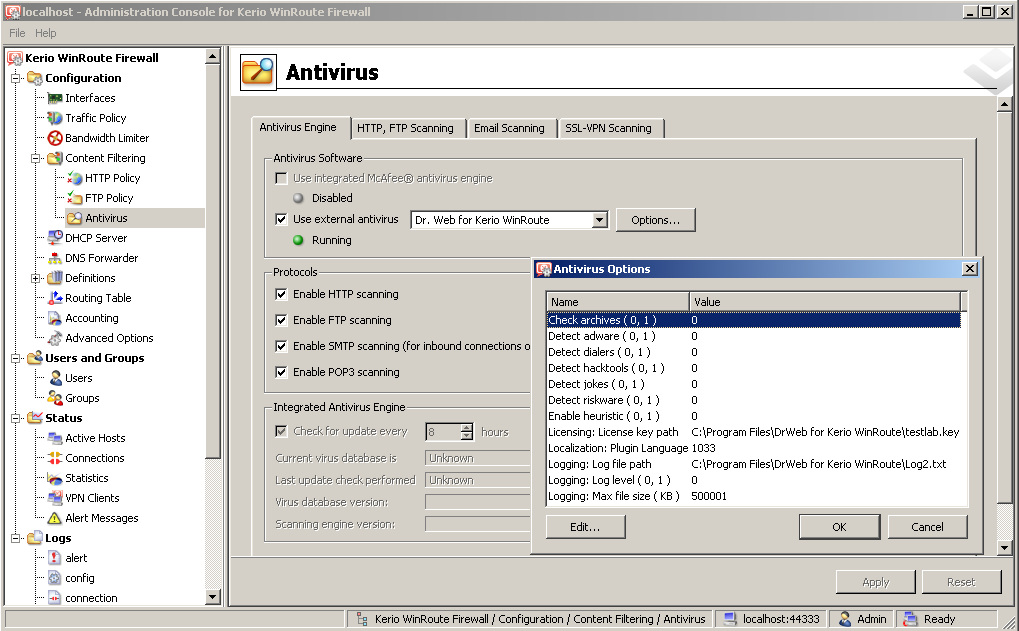Screen dimensions: 1019x631
Task: Select the Interfaces tree icon
Action: (55, 98)
